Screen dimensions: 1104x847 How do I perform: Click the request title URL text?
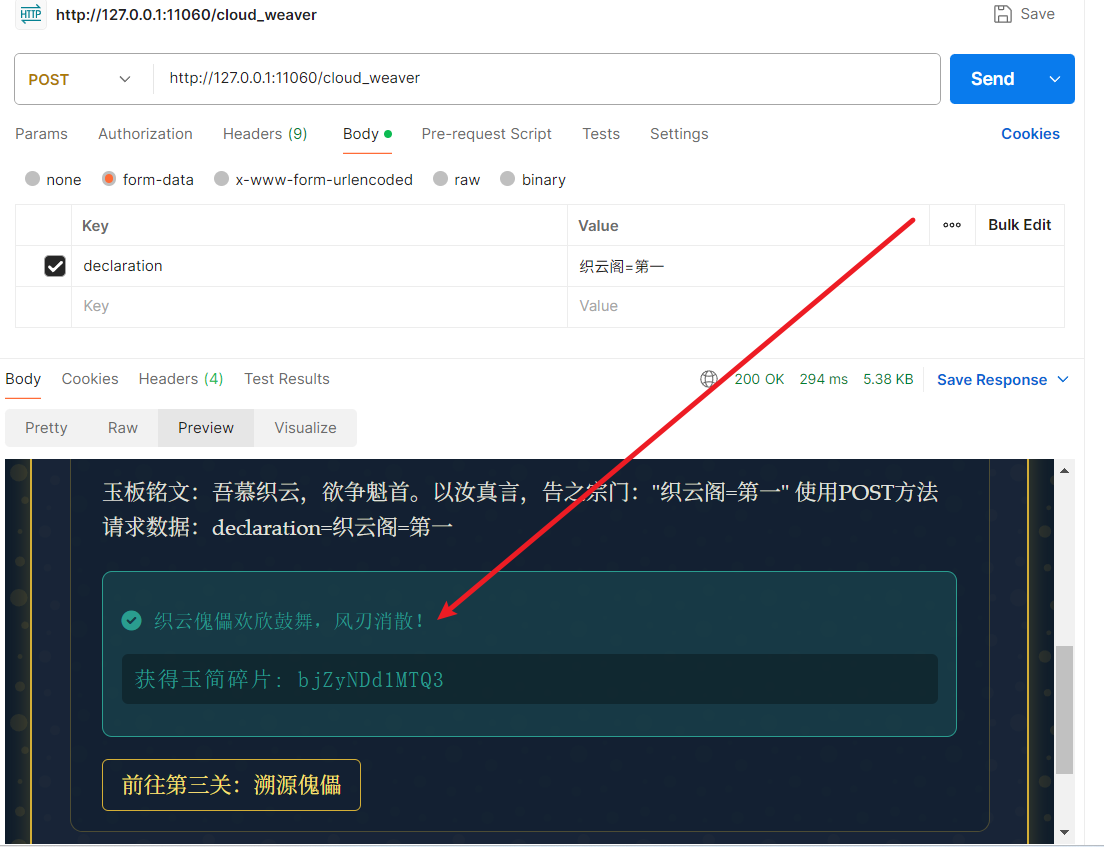[x=186, y=15]
